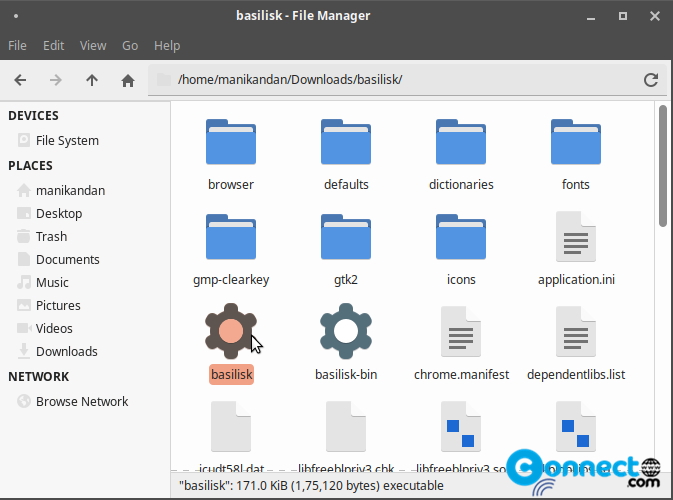Click the chrome.manifest file name label
The width and height of the screenshot is (673, 500).
(461, 375)
